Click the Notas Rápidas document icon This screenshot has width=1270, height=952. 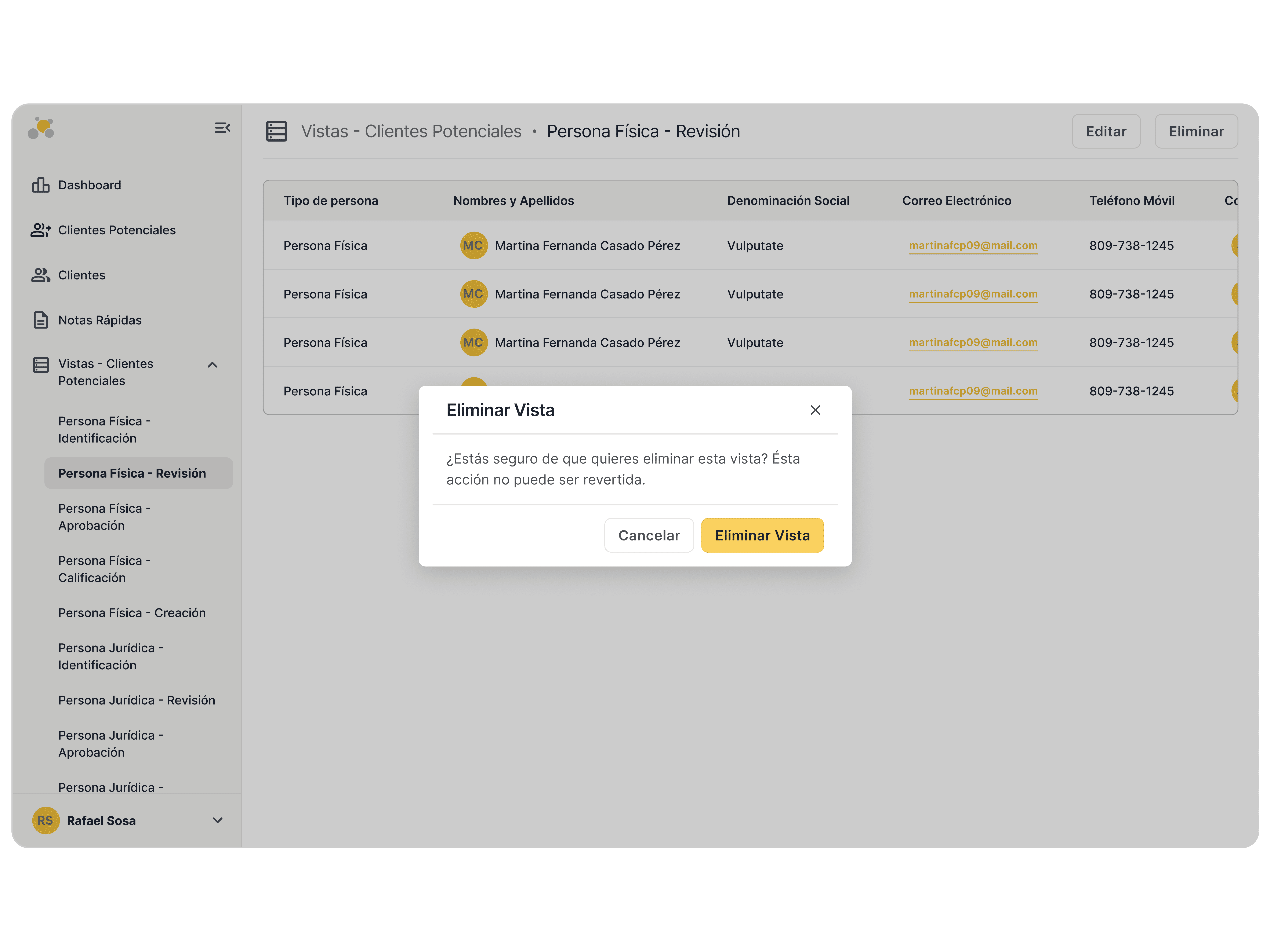tap(41, 320)
